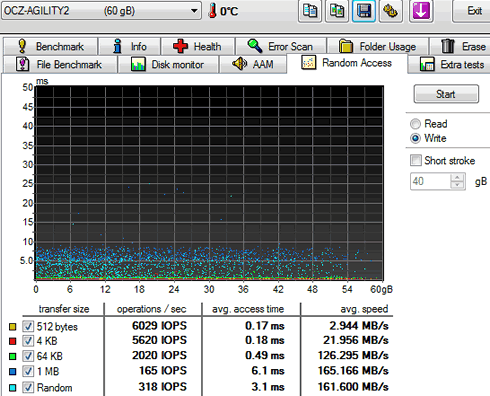Viewport: 490px width, 396px height.
Task: Uncheck the 512 bytes transfer size
Action: point(28,326)
